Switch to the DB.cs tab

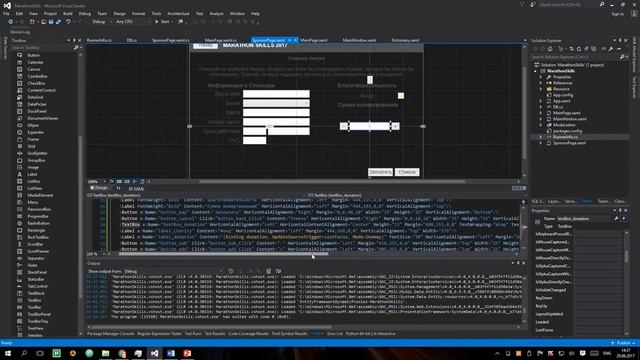coord(131,40)
